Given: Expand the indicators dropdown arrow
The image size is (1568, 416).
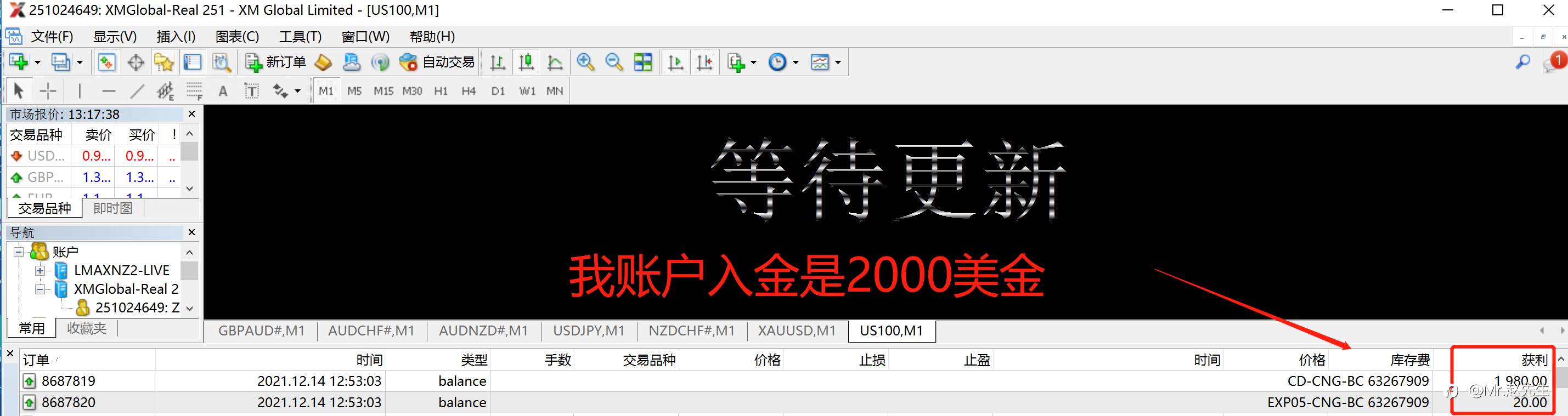Looking at the screenshot, I should [x=754, y=62].
